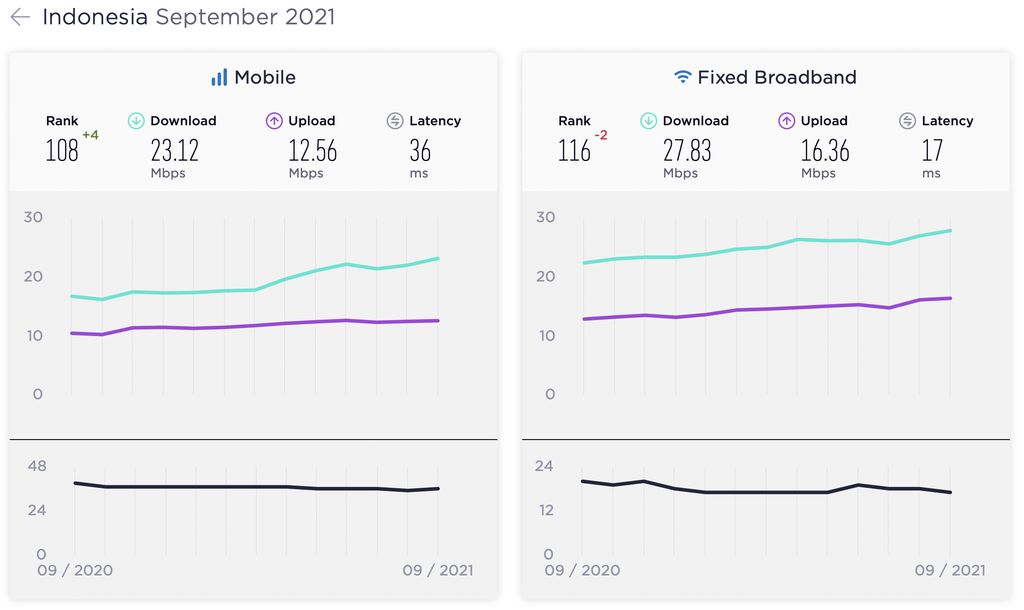Click the Mobile download arrow icon
This screenshot has height=610, width=1024.
point(136,121)
